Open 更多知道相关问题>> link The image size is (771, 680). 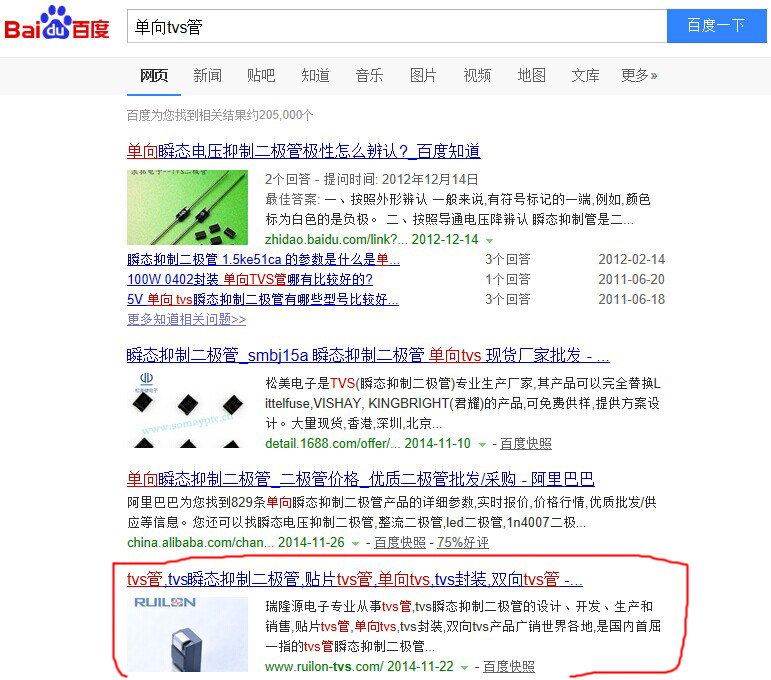coord(186,320)
